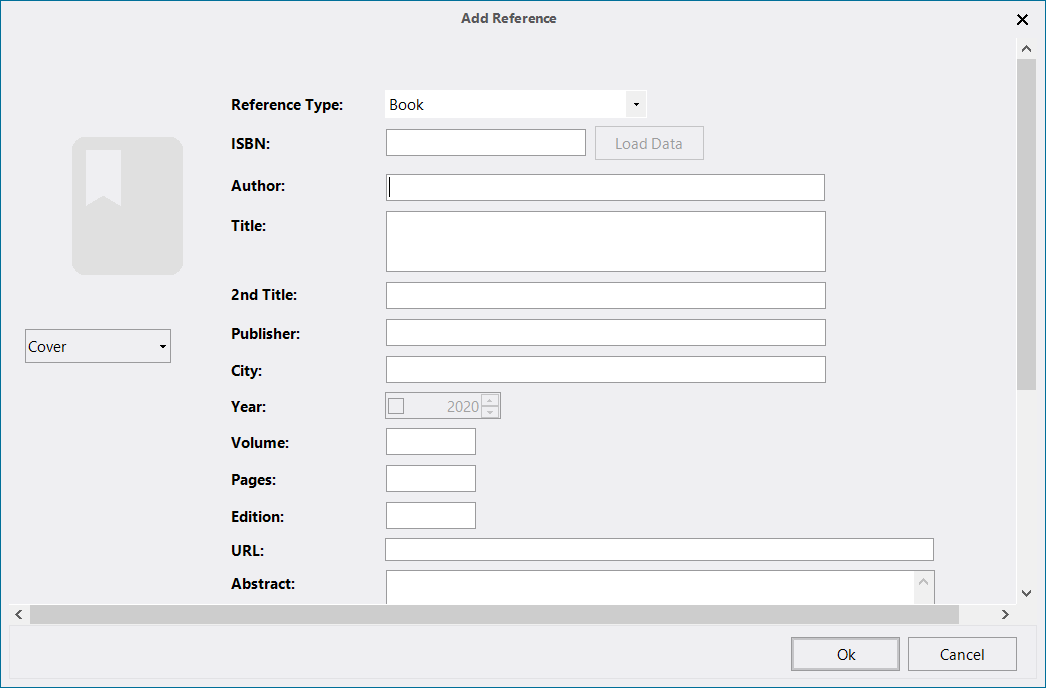Image resolution: width=1046 pixels, height=688 pixels.
Task: Focus the ISBN input field
Action: 485,143
